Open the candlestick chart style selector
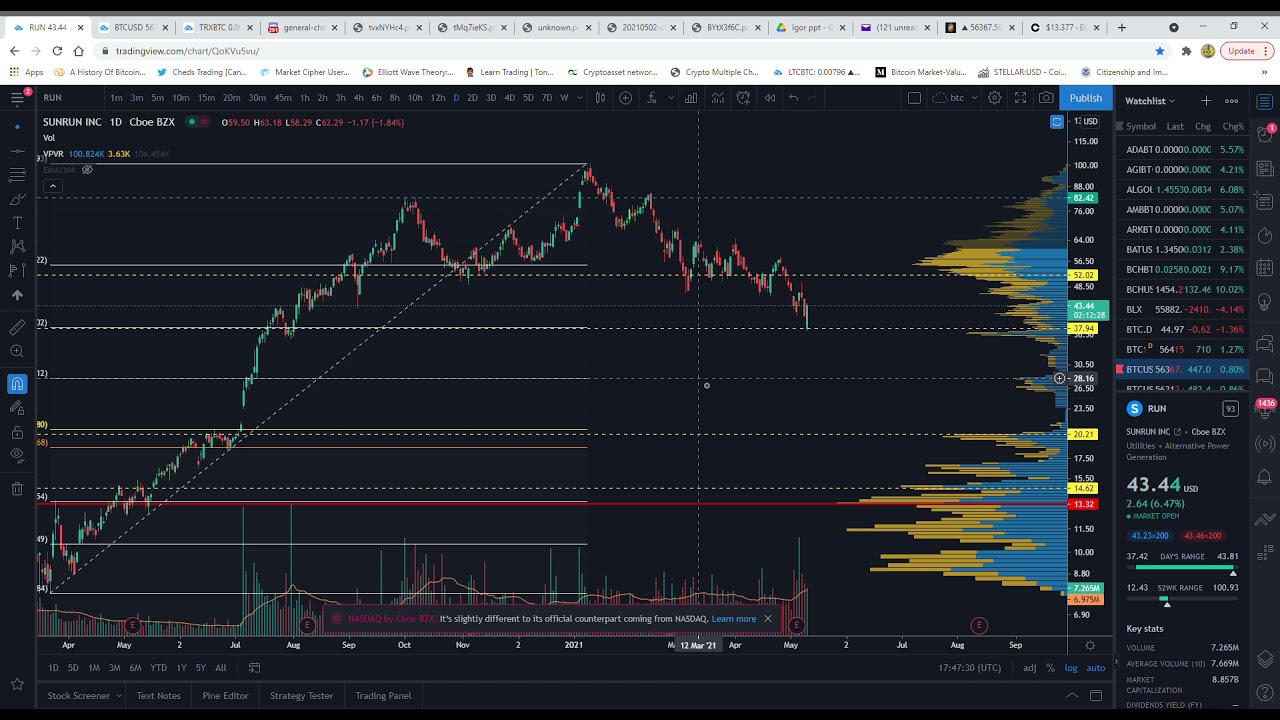Image resolution: width=1280 pixels, height=720 pixels. pyautogui.click(x=600, y=98)
